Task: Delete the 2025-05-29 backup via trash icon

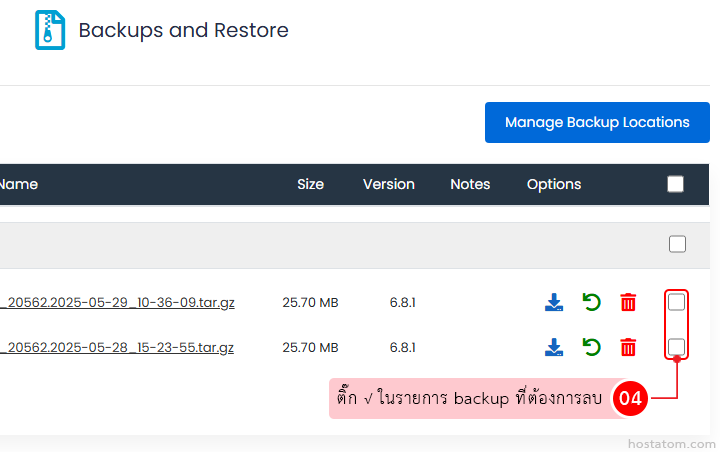Action: click(x=628, y=302)
